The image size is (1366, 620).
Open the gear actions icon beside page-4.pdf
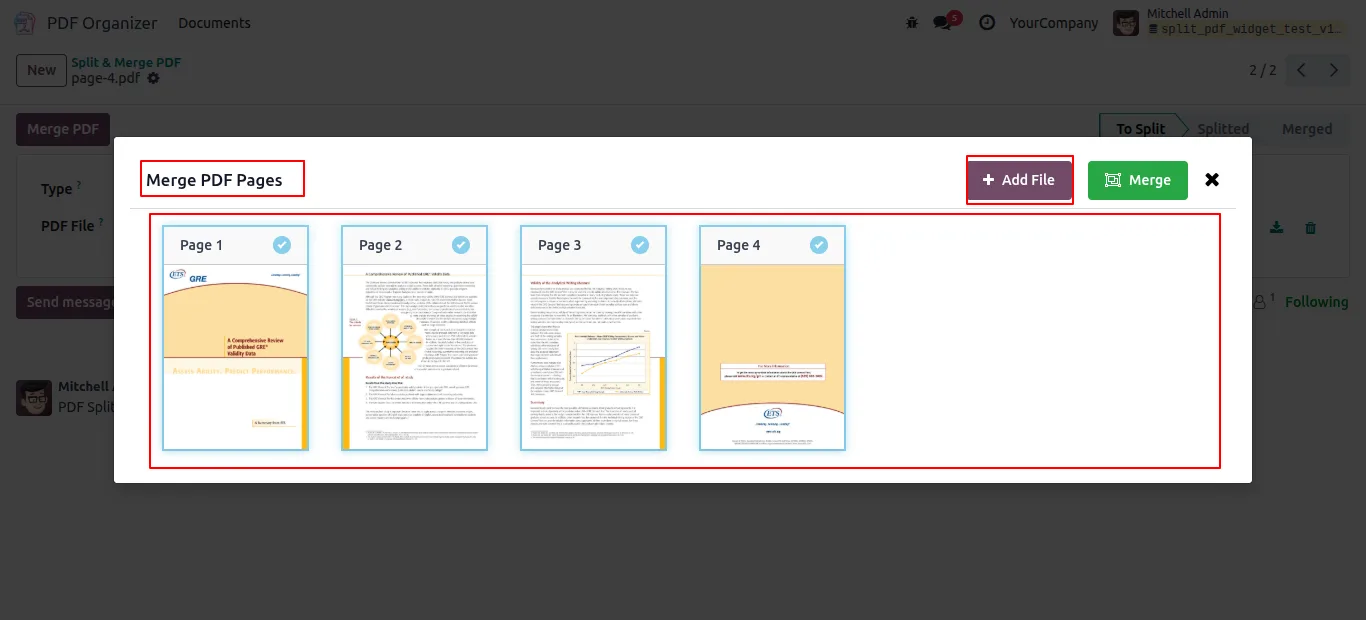click(x=153, y=79)
